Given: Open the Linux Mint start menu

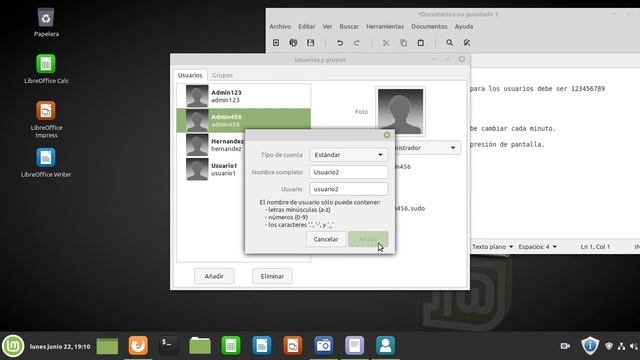Looking at the screenshot, I should [x=13, y=346].
